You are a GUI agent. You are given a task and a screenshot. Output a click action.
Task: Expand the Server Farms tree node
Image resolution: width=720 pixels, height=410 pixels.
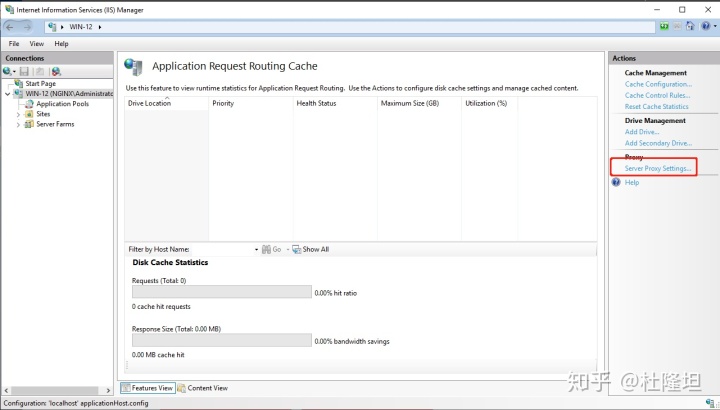tap(18, 124)
